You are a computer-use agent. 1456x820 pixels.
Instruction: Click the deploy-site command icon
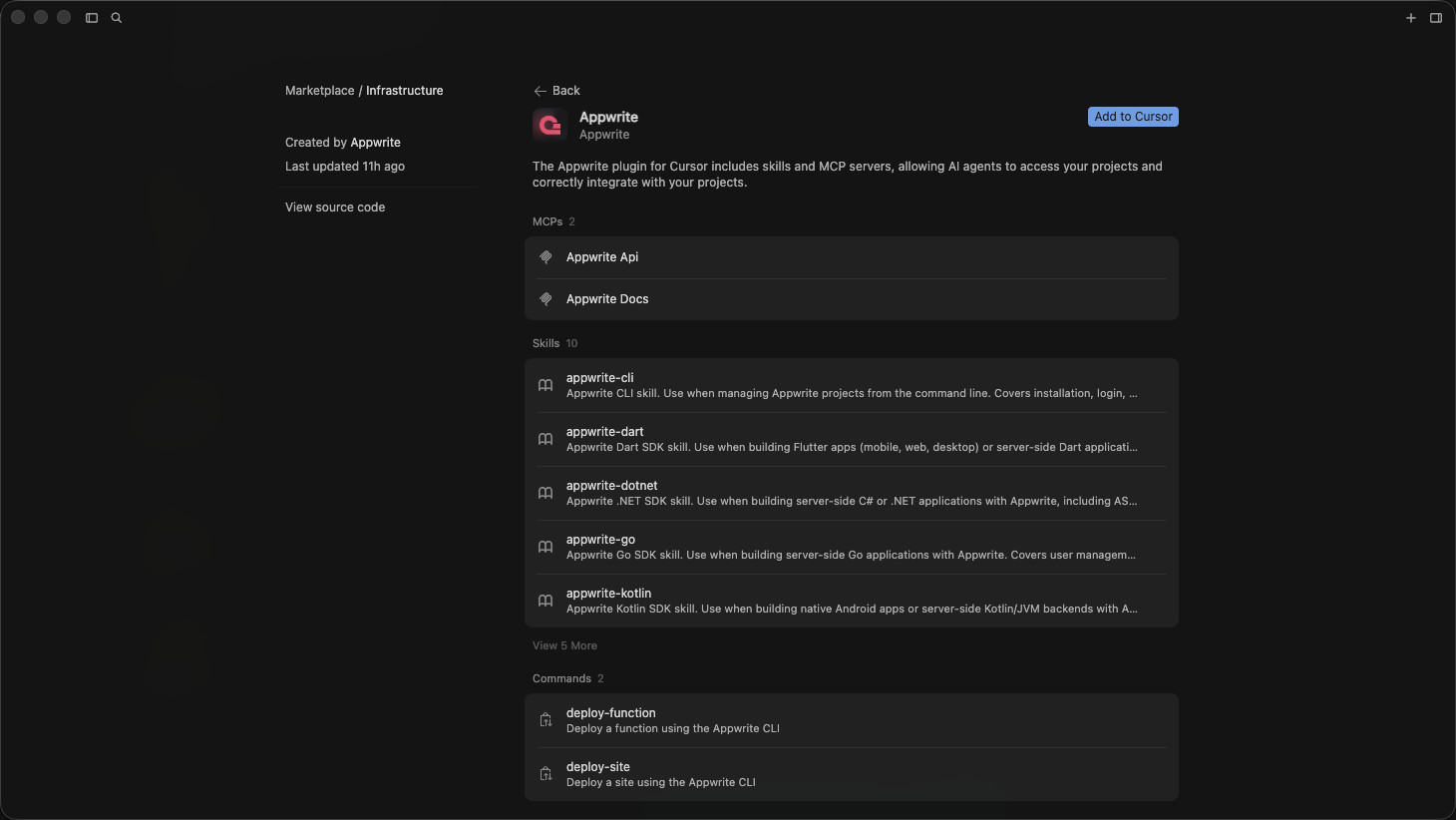[546, 773]
